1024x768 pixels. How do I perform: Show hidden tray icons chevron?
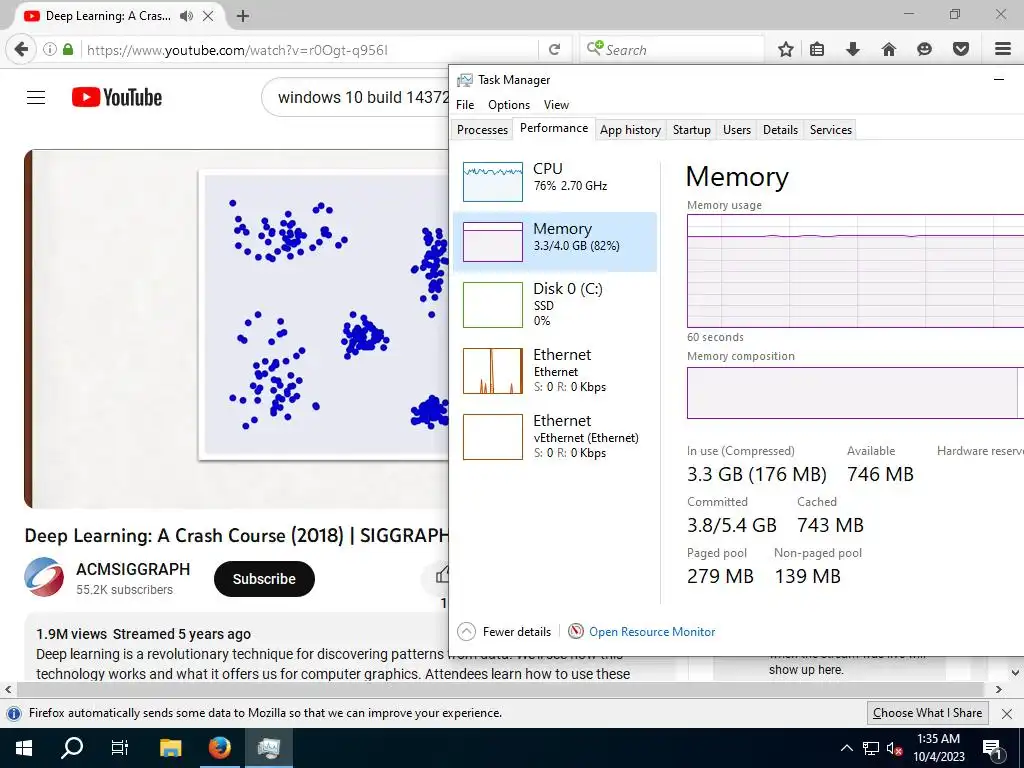click(846, 748)
